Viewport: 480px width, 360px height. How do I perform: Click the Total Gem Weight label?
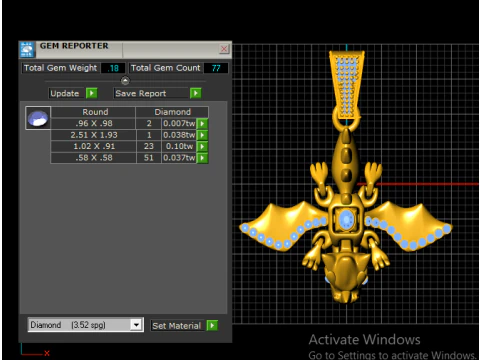tap(60, 68)
